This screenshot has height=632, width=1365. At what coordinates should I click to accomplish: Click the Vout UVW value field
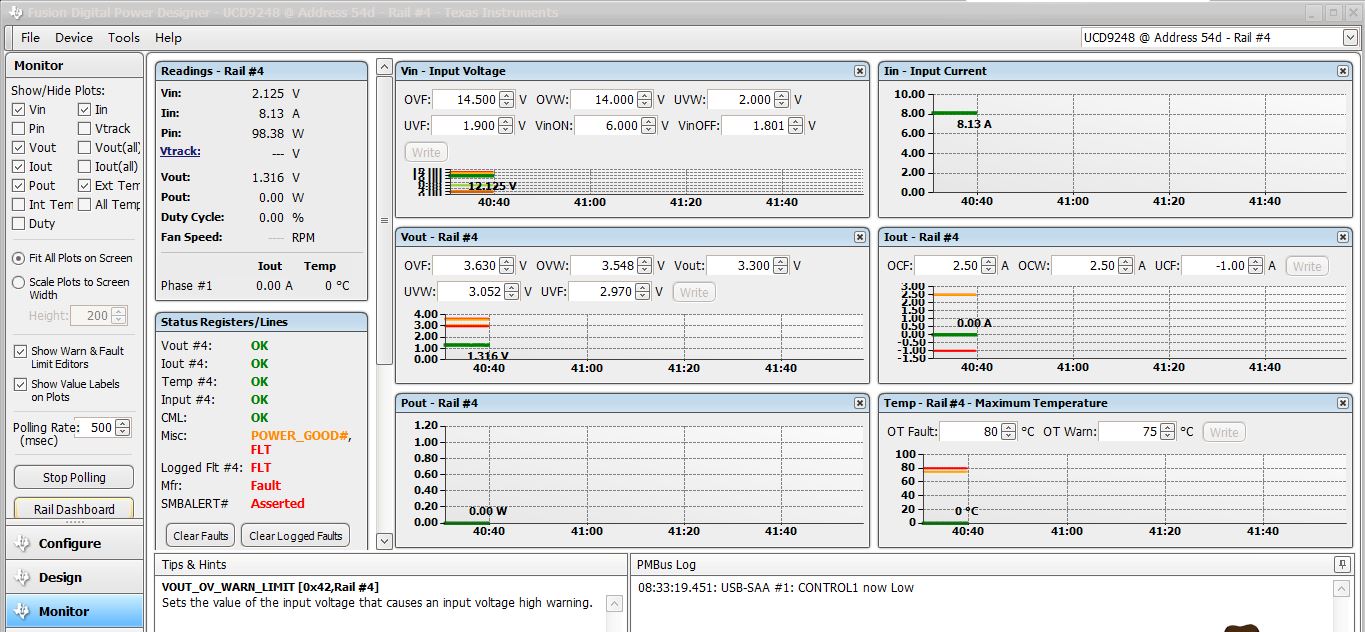tap(469, 292)
